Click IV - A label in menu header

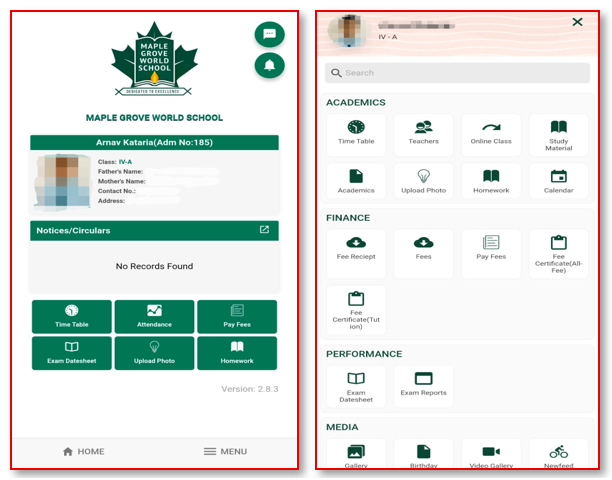pyautogui.click(x=388, y=37)
